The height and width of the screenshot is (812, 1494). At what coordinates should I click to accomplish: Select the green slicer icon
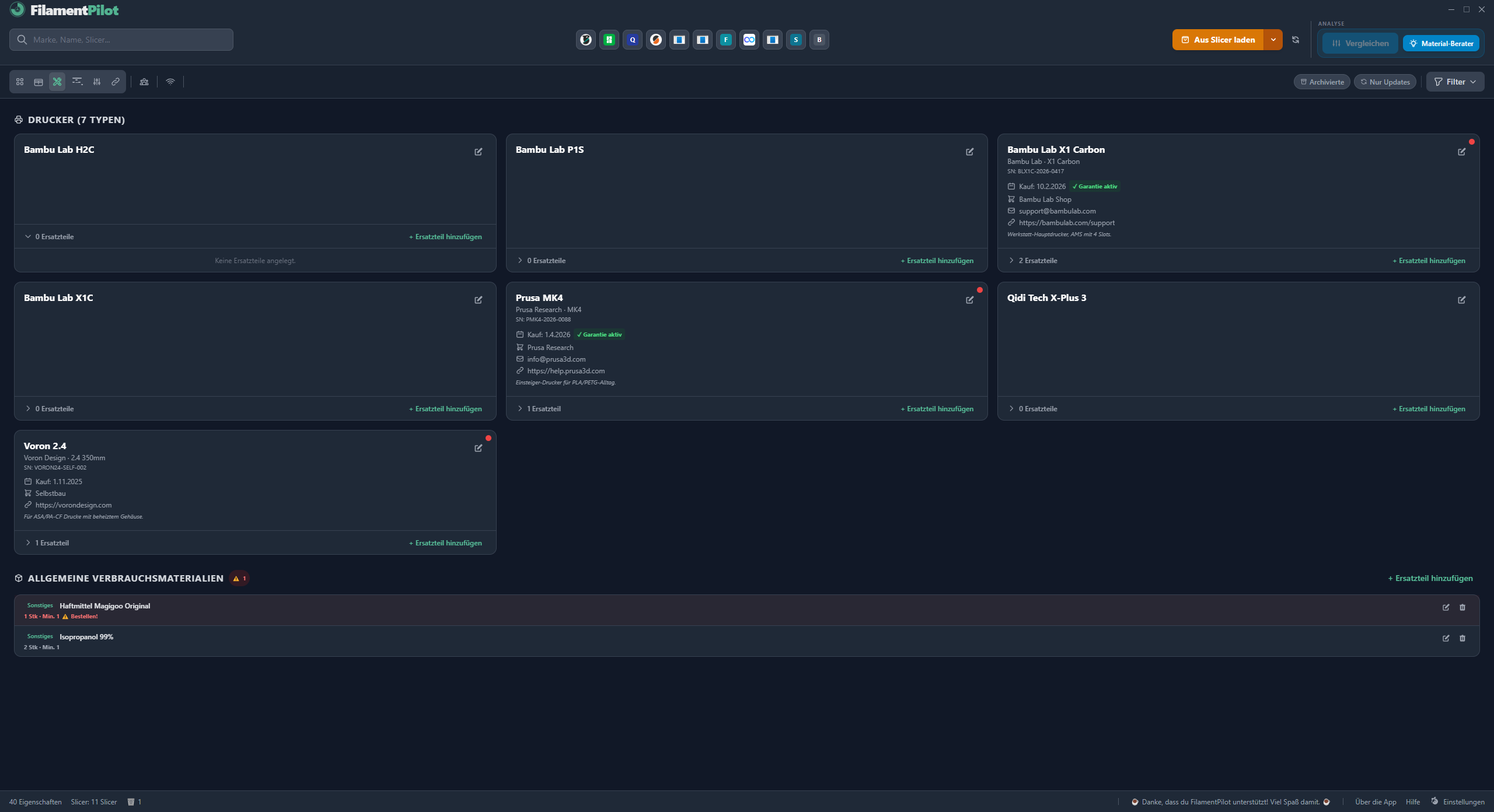(x=609, y=40)
